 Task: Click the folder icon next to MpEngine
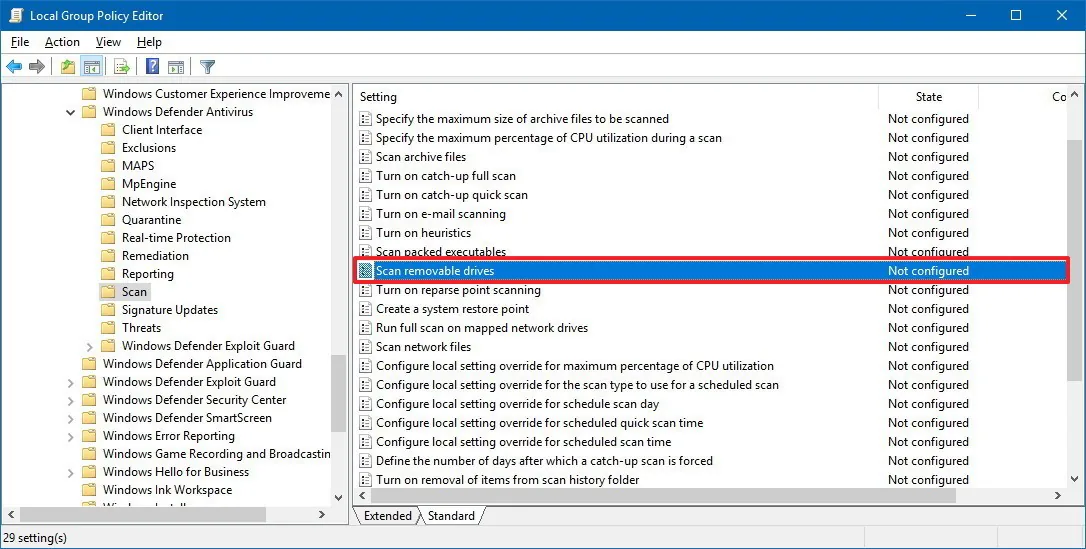point(107,183)
